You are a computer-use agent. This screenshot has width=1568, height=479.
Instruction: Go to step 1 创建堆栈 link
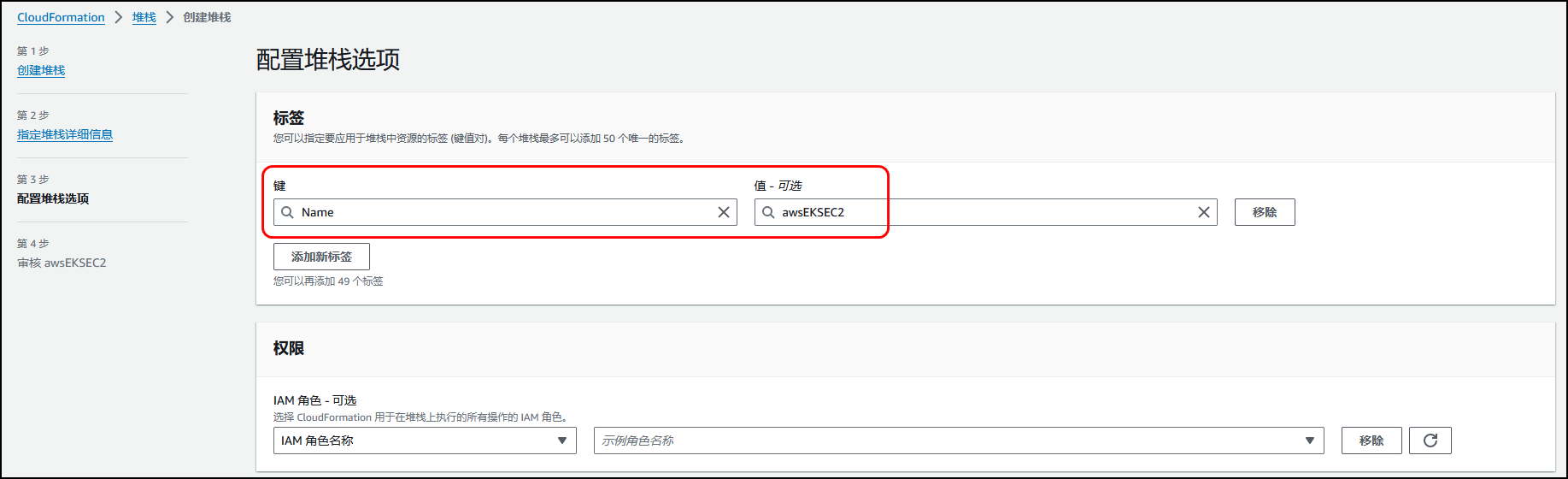coord(41,70)
